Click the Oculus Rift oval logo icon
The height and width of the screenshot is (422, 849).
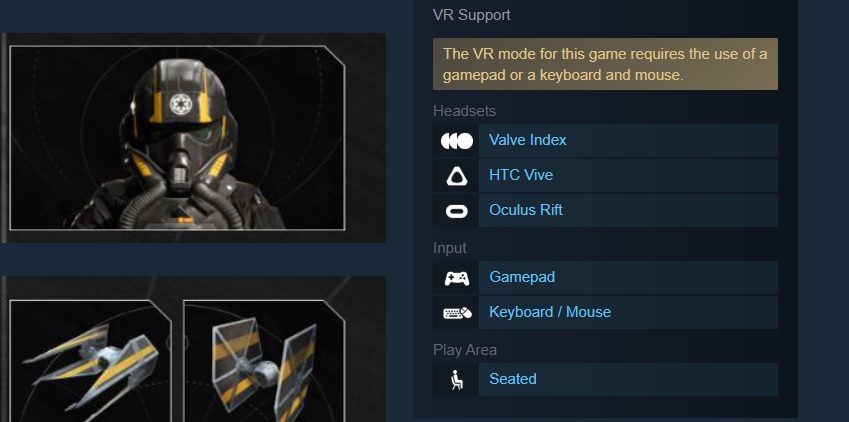tap(456, 211)
